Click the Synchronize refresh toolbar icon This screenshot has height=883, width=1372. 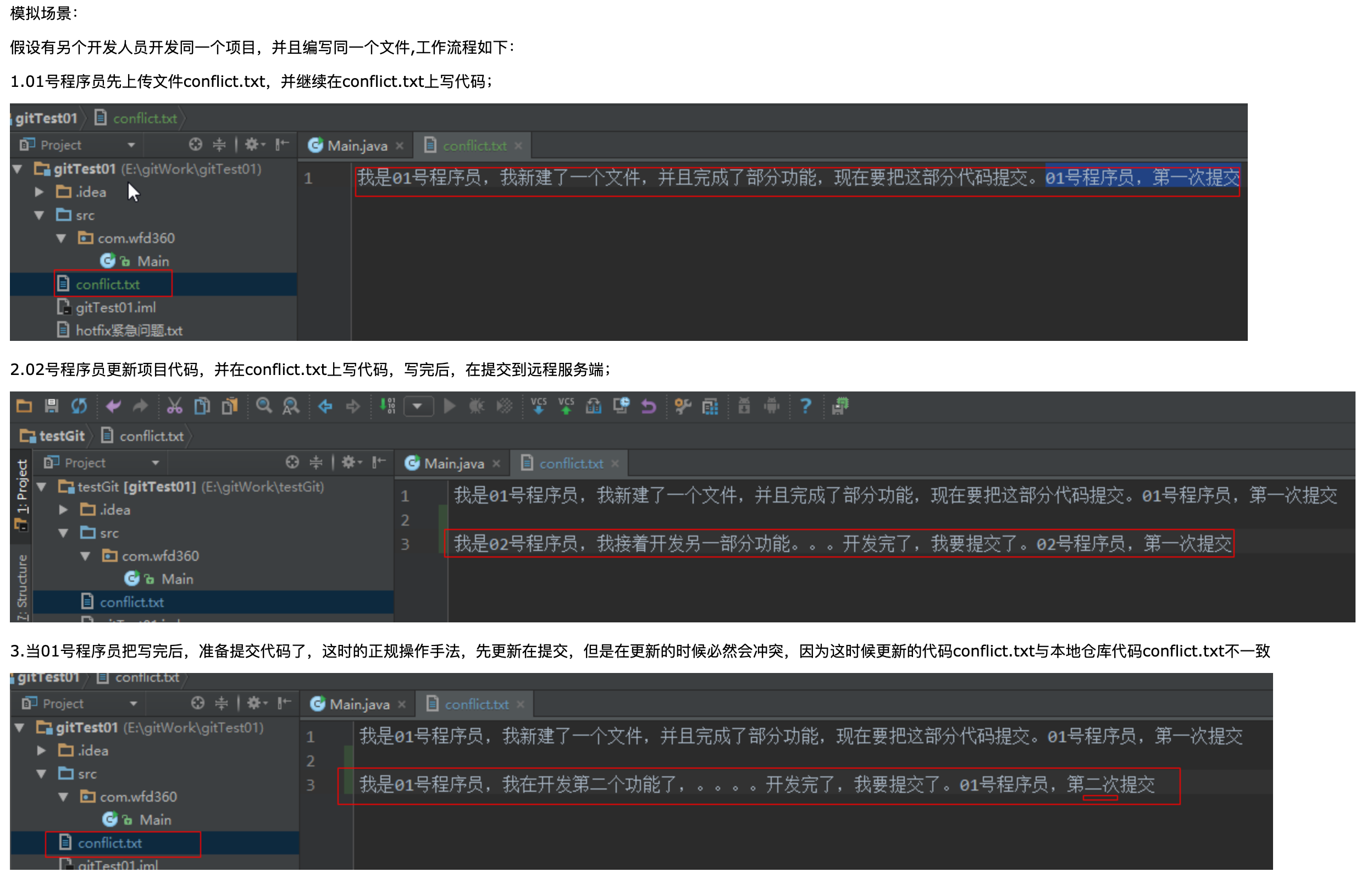(x=79, y=406)
